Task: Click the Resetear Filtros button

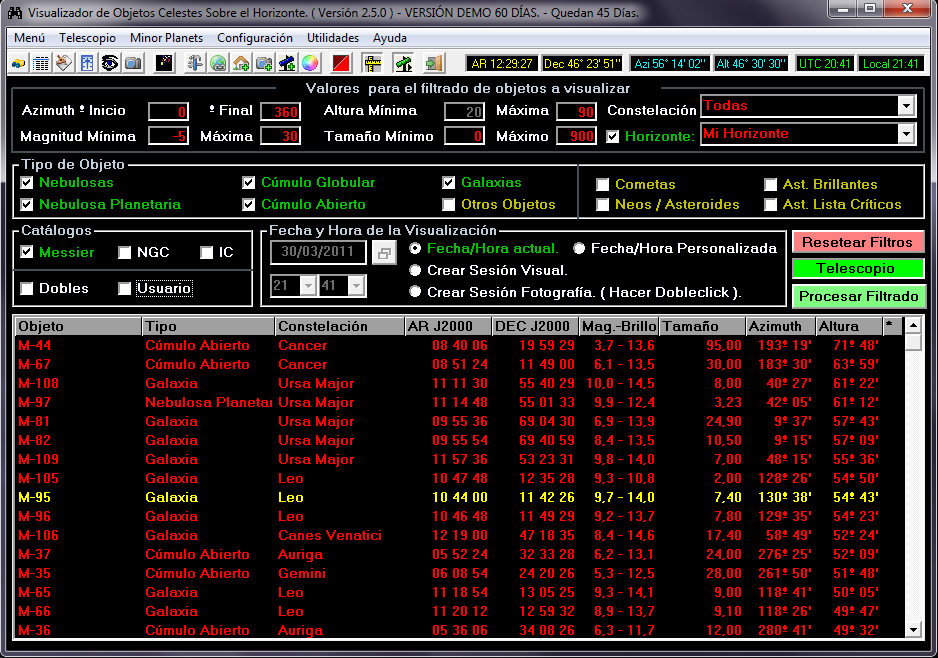Action: click(858, 242)
